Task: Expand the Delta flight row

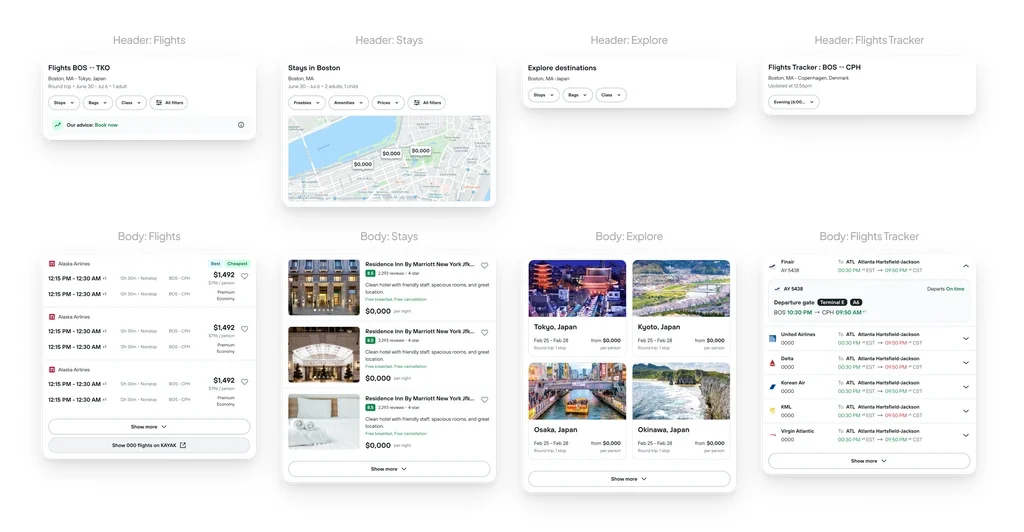Action: pyautogui.click(x=966, y=362)
